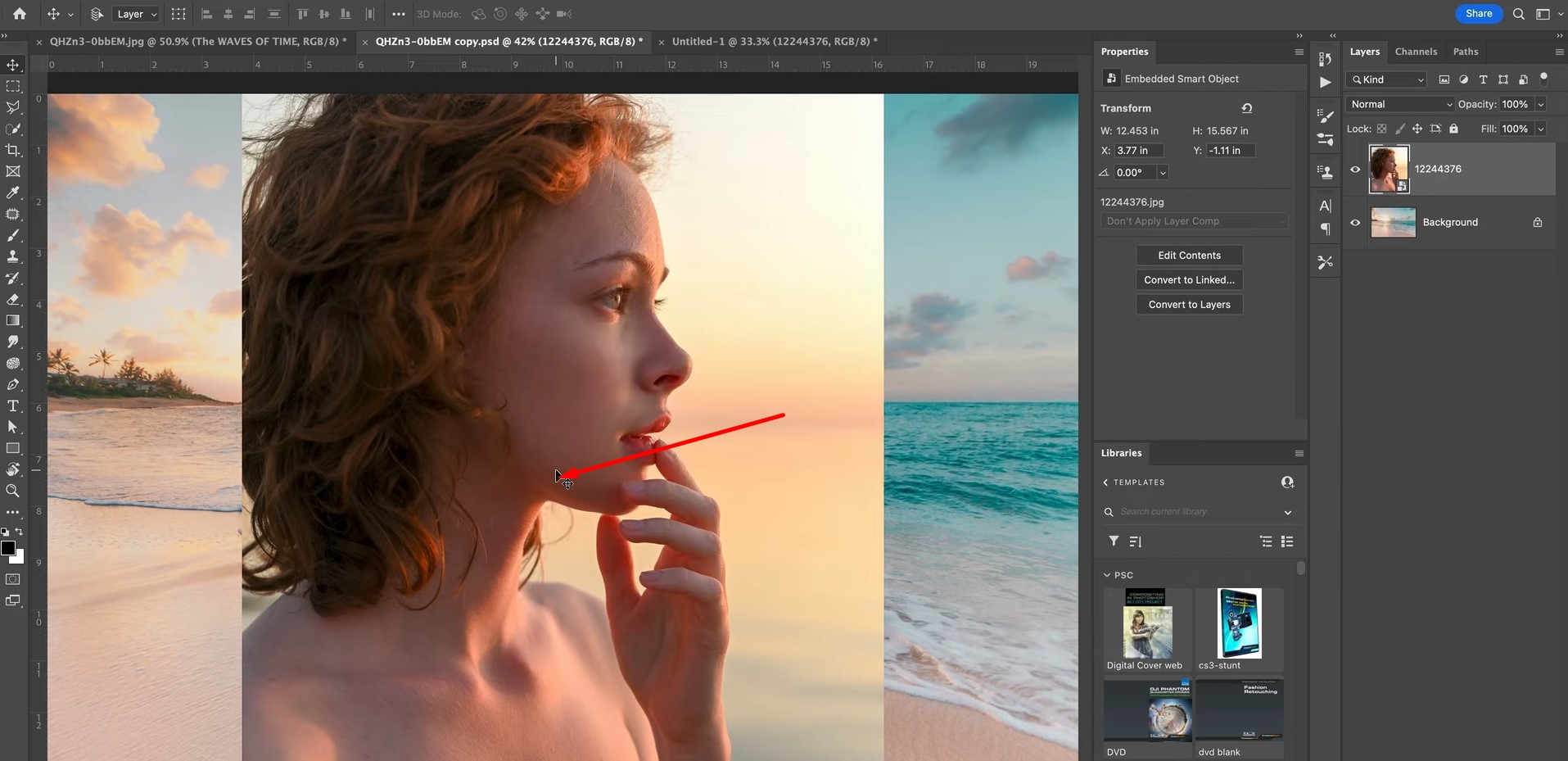Viewport: 1568px width, 761px height.
Task: Select the Frame tool
Action: (13, 171)
